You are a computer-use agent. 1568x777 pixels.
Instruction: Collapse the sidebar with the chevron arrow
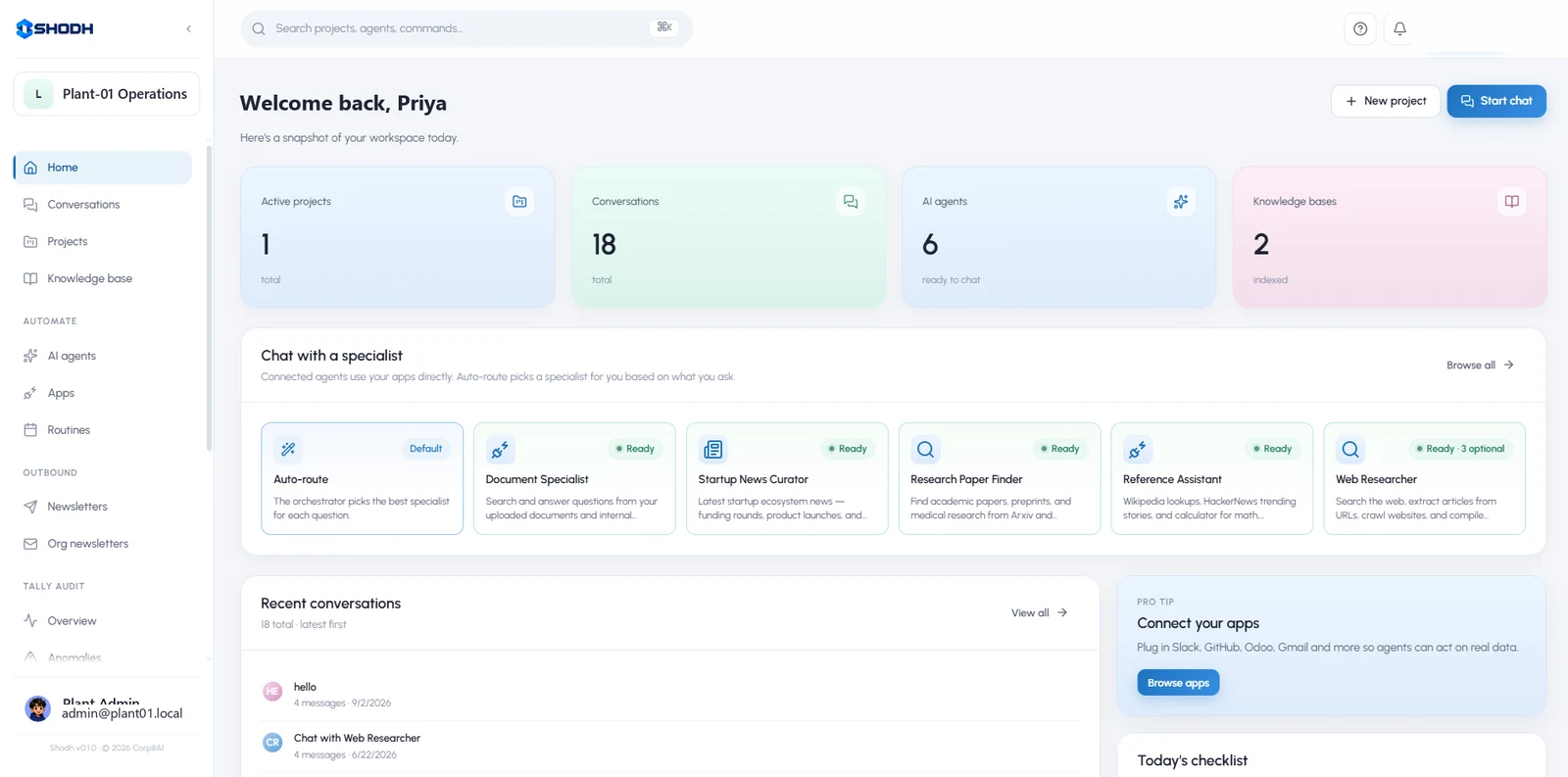point(188,29)
